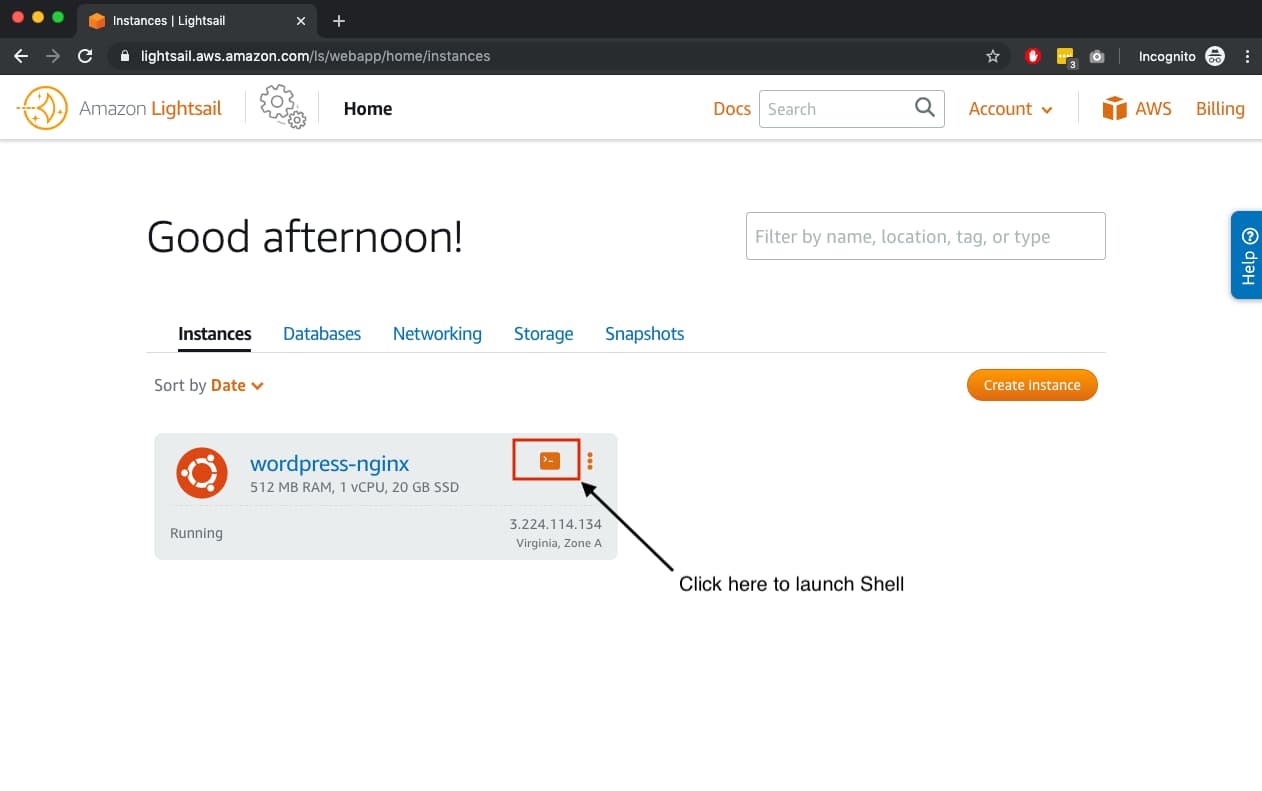Click the Create instance button
Image resolution: width=1262 pixels, height=791 pixels.
coord(1032,385)
